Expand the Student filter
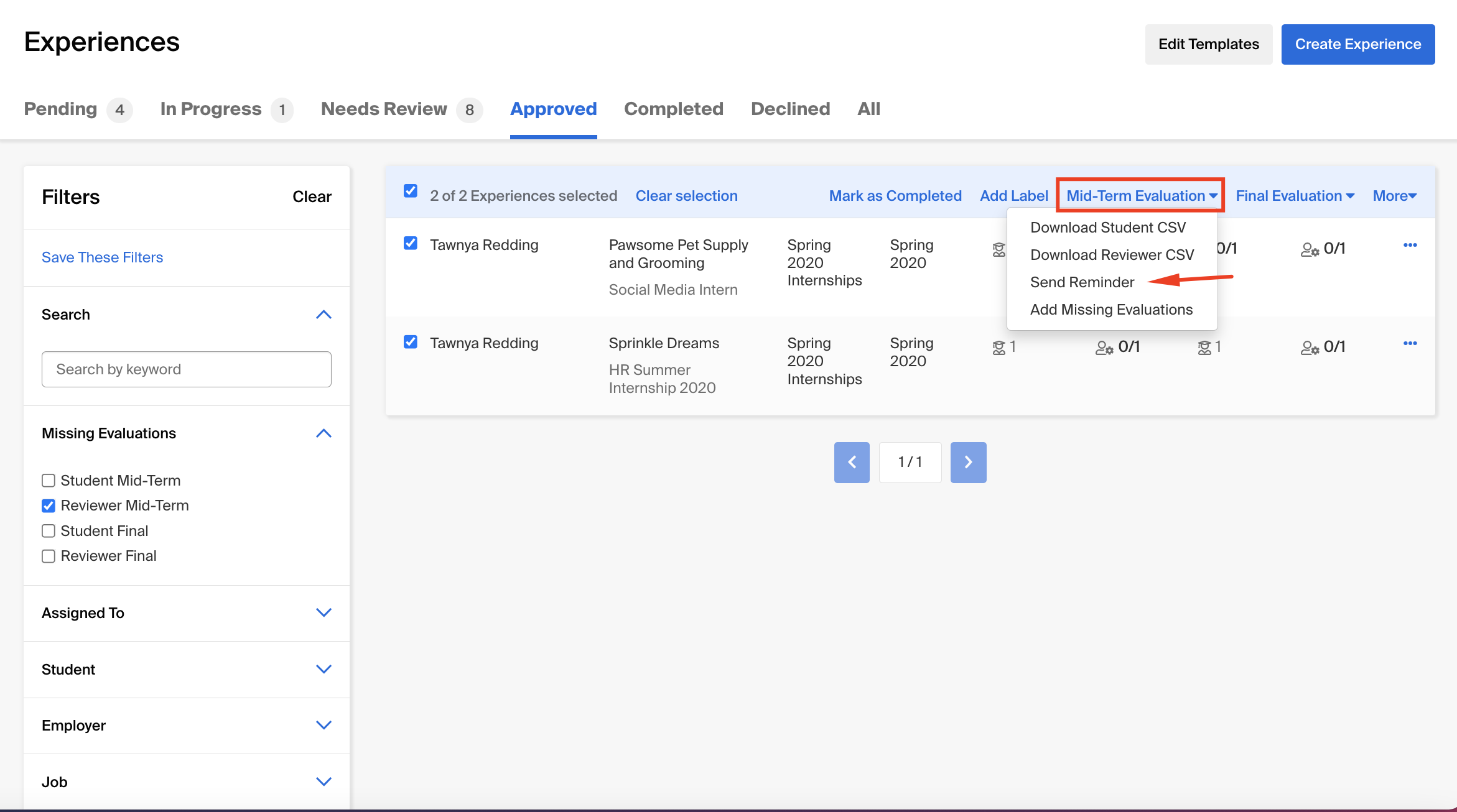 tap(324, 669)
